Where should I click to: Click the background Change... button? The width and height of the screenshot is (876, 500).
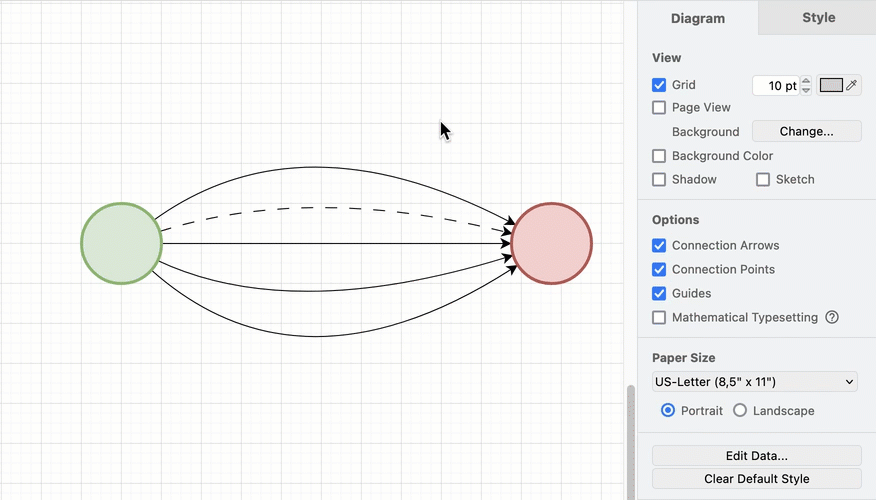(806, 131)
